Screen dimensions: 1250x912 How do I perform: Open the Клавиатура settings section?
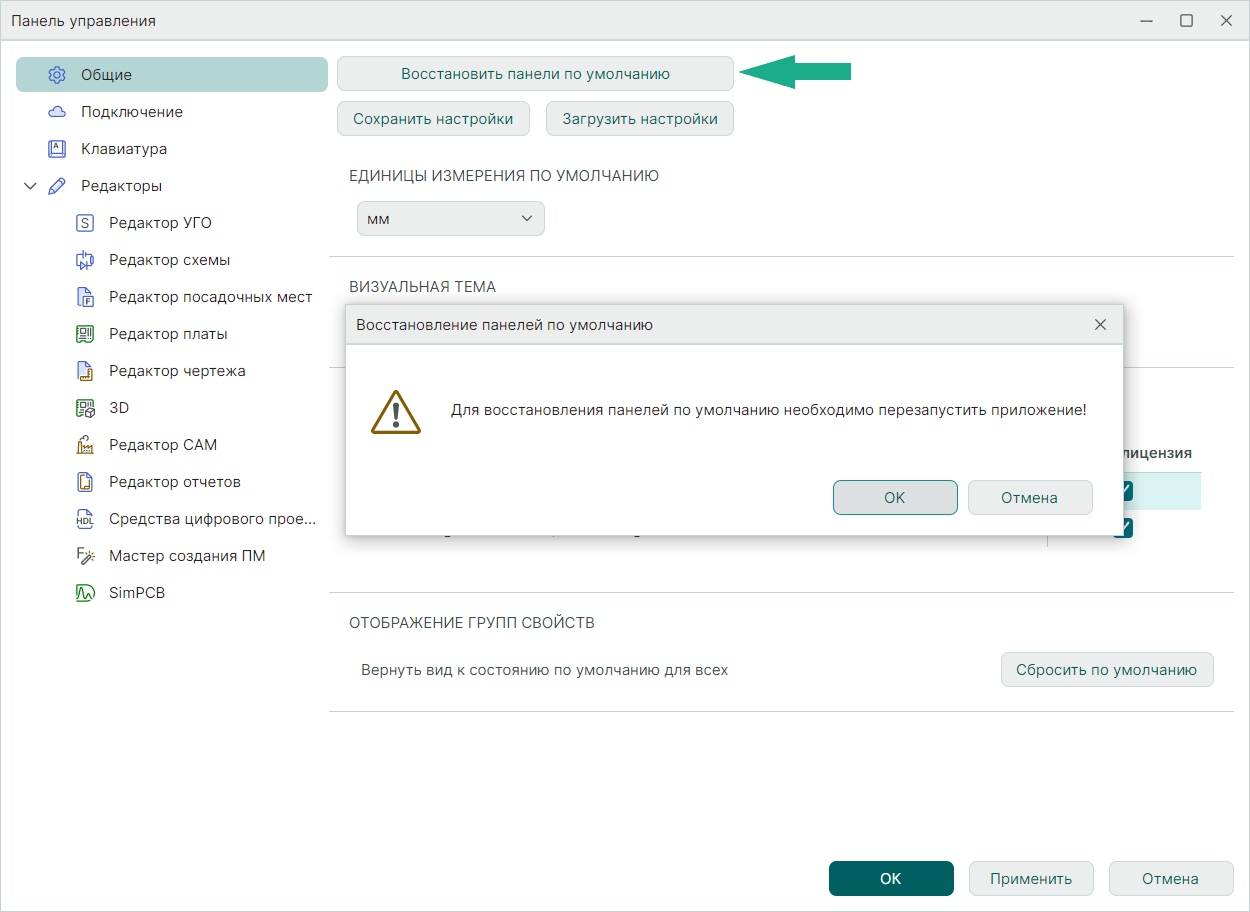pyautogui.click(x=124, y=149)
